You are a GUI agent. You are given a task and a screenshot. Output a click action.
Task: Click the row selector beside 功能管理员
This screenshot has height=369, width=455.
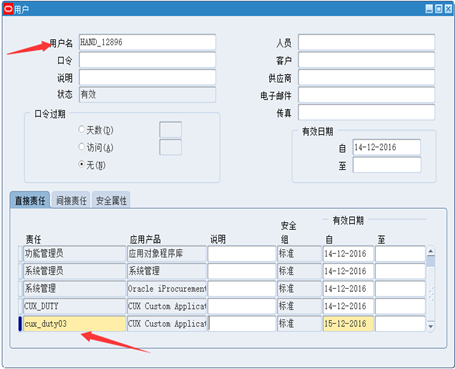point(20,254)
